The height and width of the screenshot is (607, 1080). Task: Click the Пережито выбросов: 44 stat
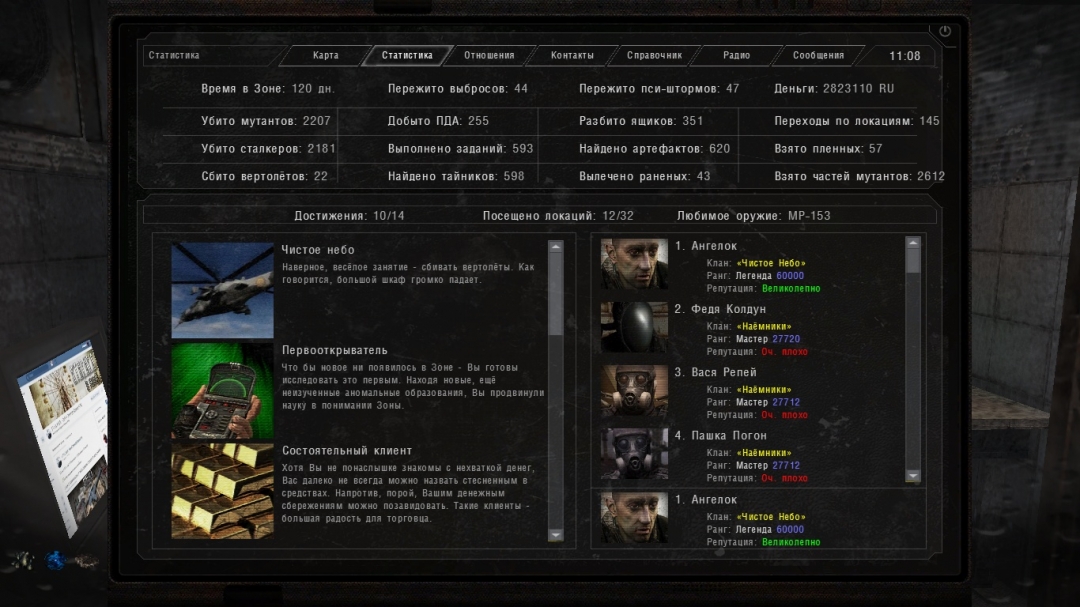click(458, 89)
